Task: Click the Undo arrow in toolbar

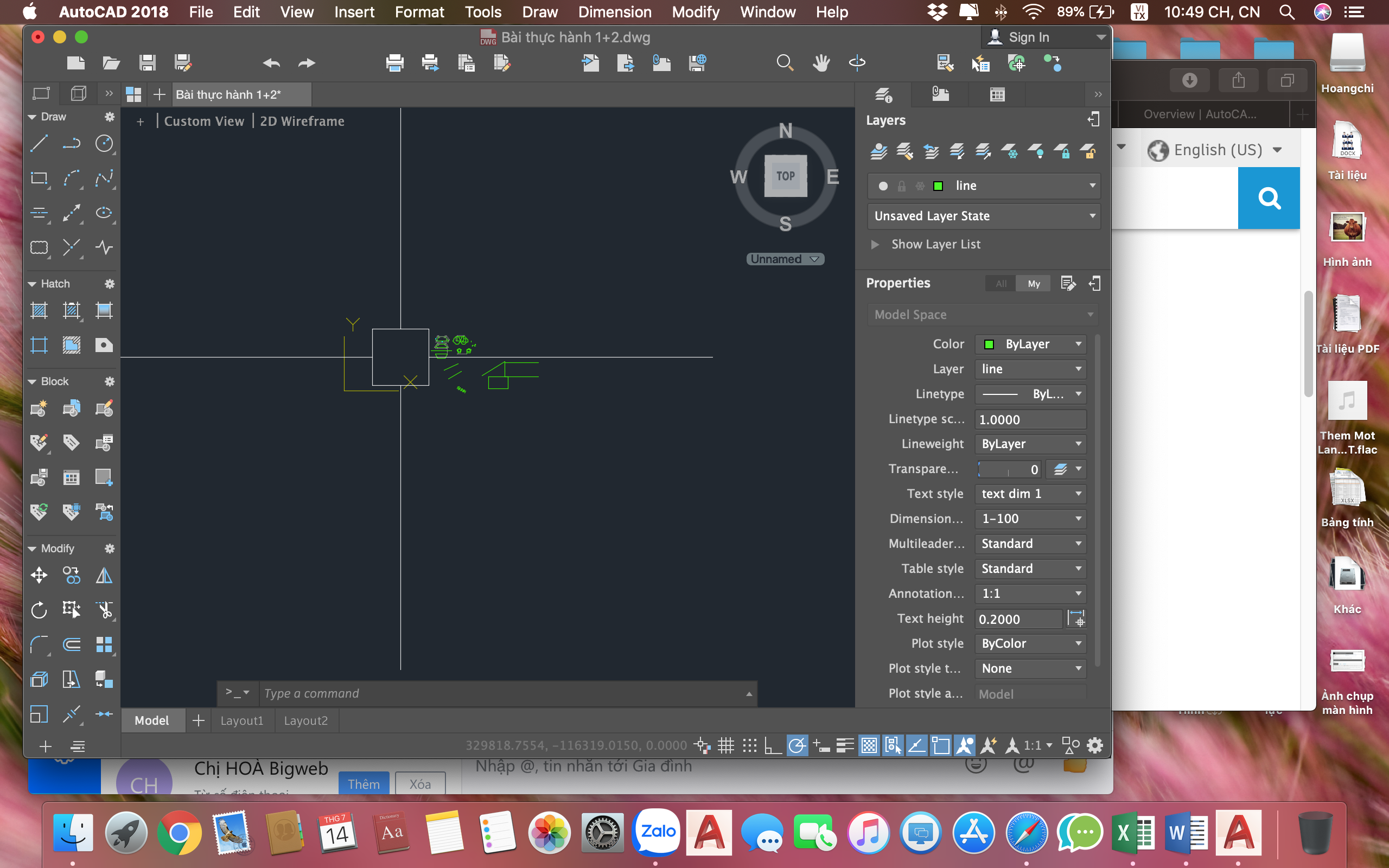Action: (271, 62)
